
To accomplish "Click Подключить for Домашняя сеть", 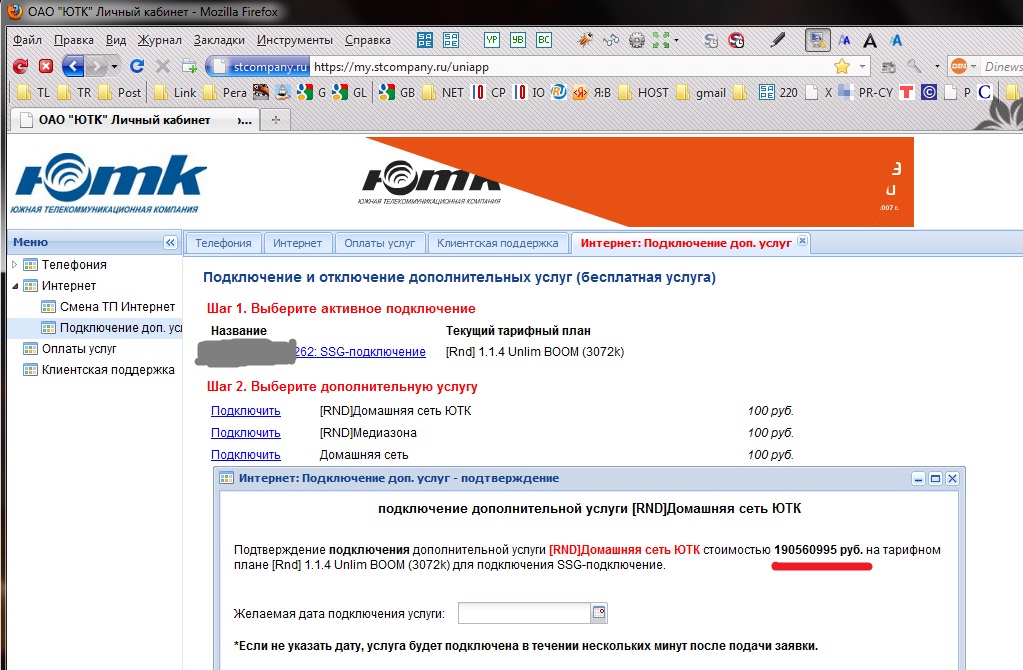I will [246, 455].
